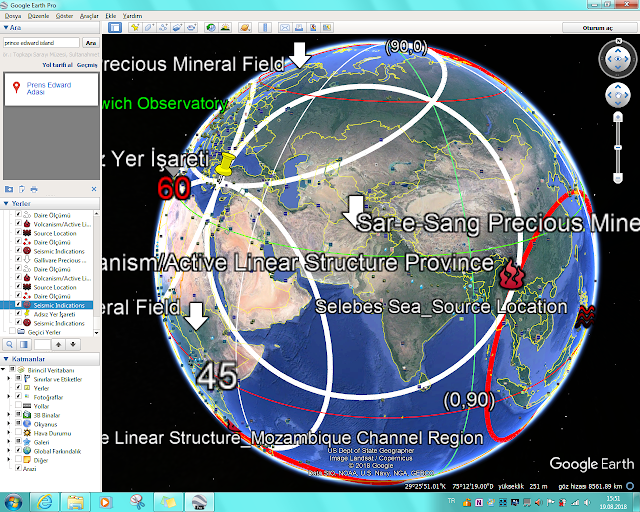Check the Geçici Yerler checkbox
This screenshot has height=512, width=640.
pos(12,331)
